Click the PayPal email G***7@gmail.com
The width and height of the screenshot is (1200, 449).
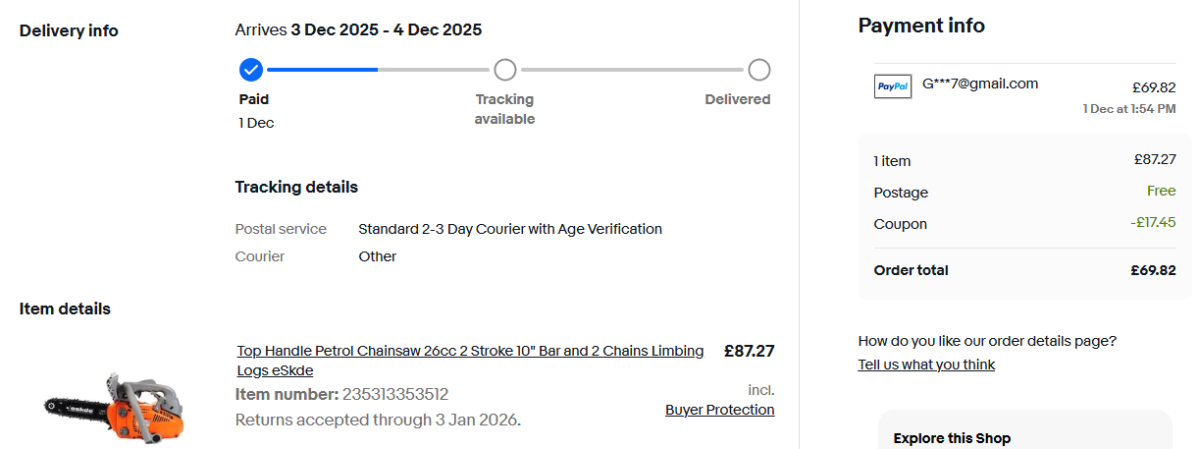(x=980, y=83)
